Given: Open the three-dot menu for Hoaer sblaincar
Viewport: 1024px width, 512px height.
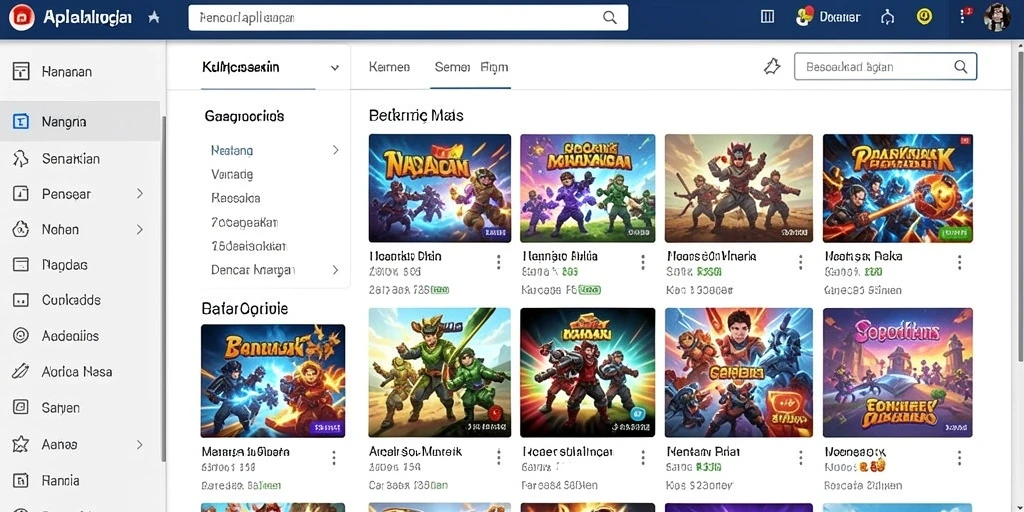Looking at the screenshot, I should [643, 457].
